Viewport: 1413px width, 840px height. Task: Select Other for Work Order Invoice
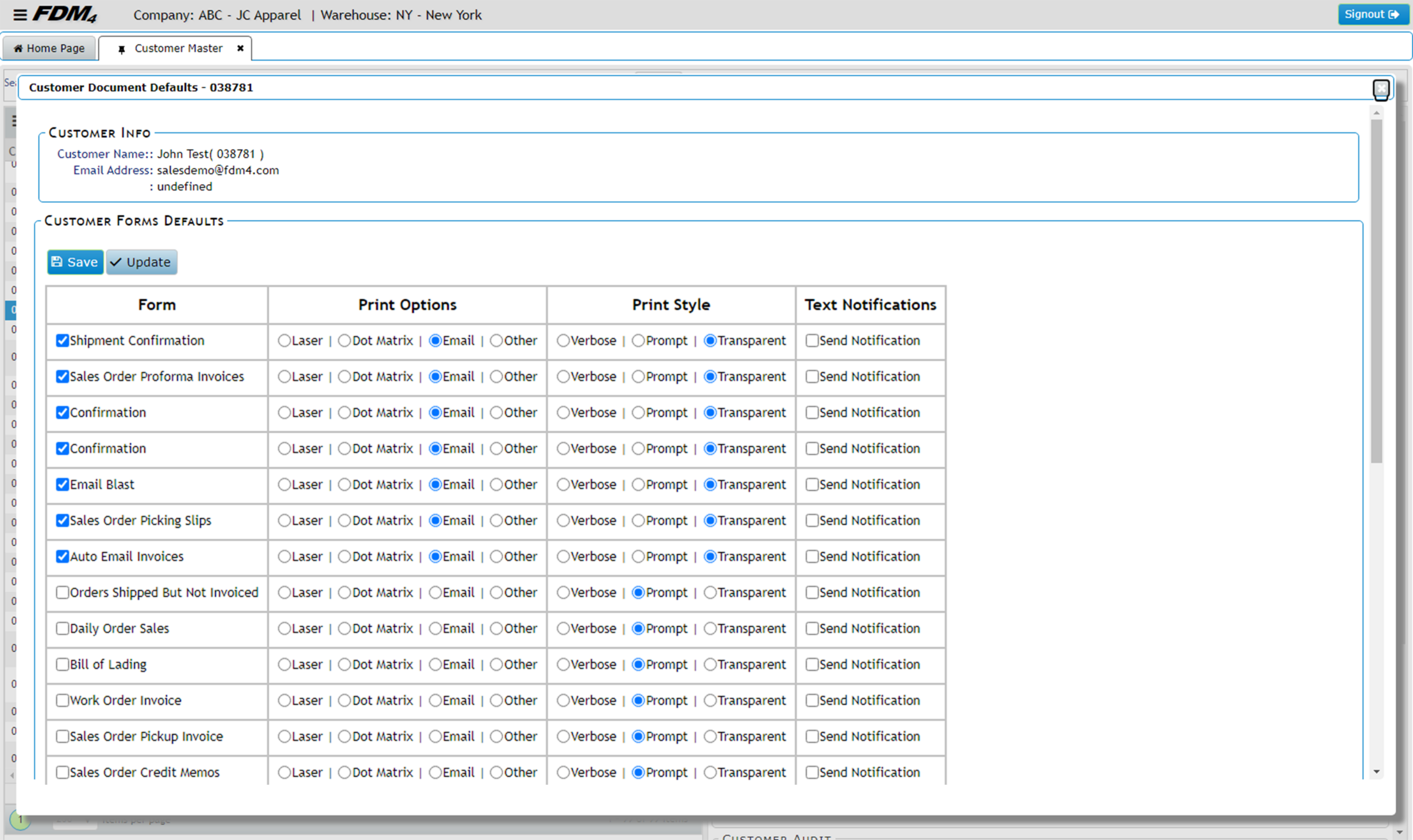point(496,700)
